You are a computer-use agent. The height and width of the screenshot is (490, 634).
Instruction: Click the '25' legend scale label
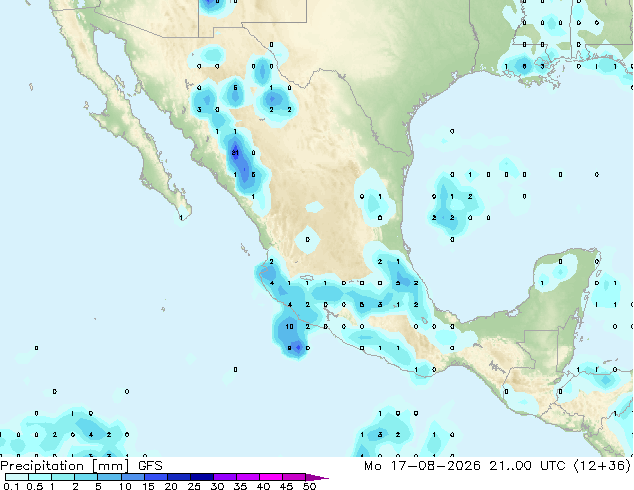(x=194, y=486)
